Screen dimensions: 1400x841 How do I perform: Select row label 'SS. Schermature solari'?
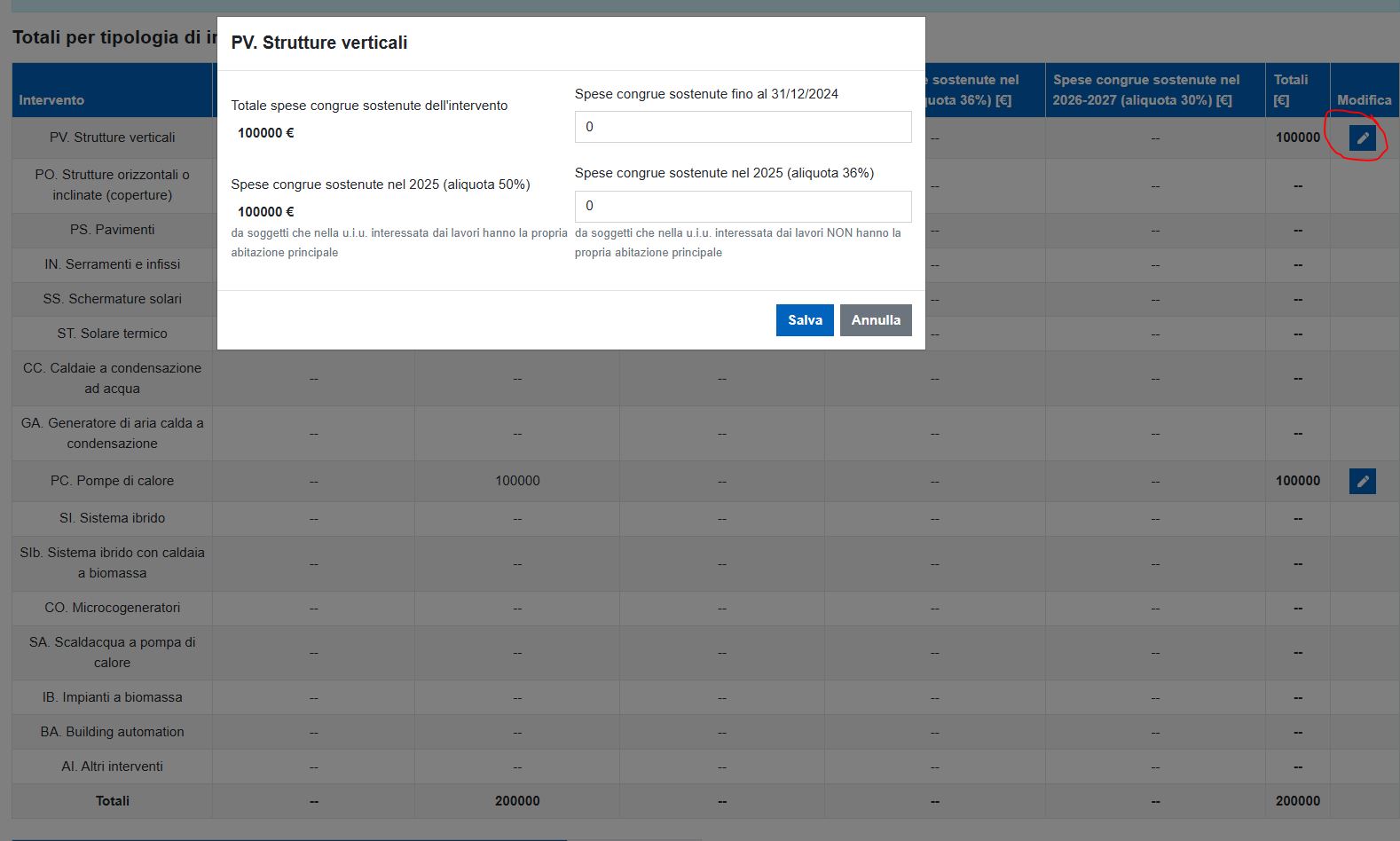pyautogui.click(x=113, y=299)
